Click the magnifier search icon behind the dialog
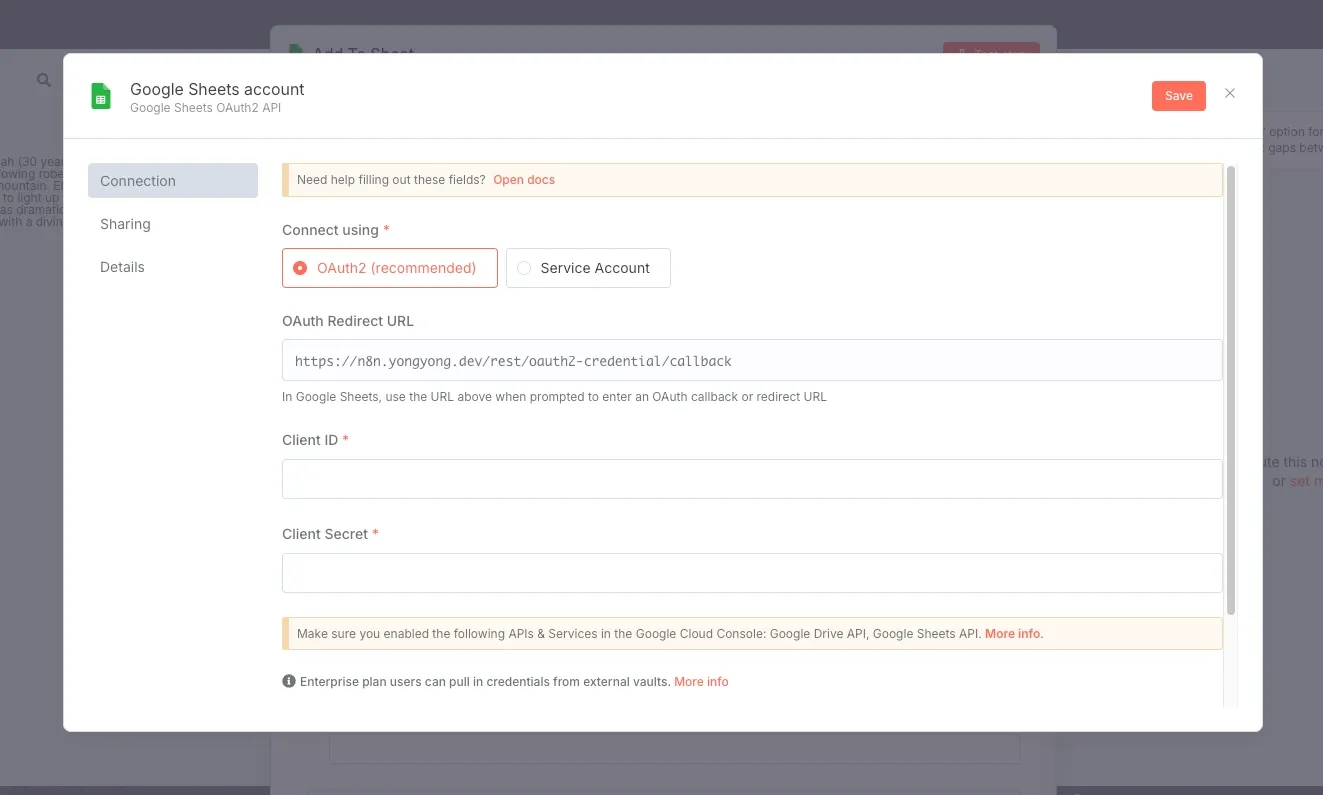The image size is (1323, 795). (x=44, y=80)
